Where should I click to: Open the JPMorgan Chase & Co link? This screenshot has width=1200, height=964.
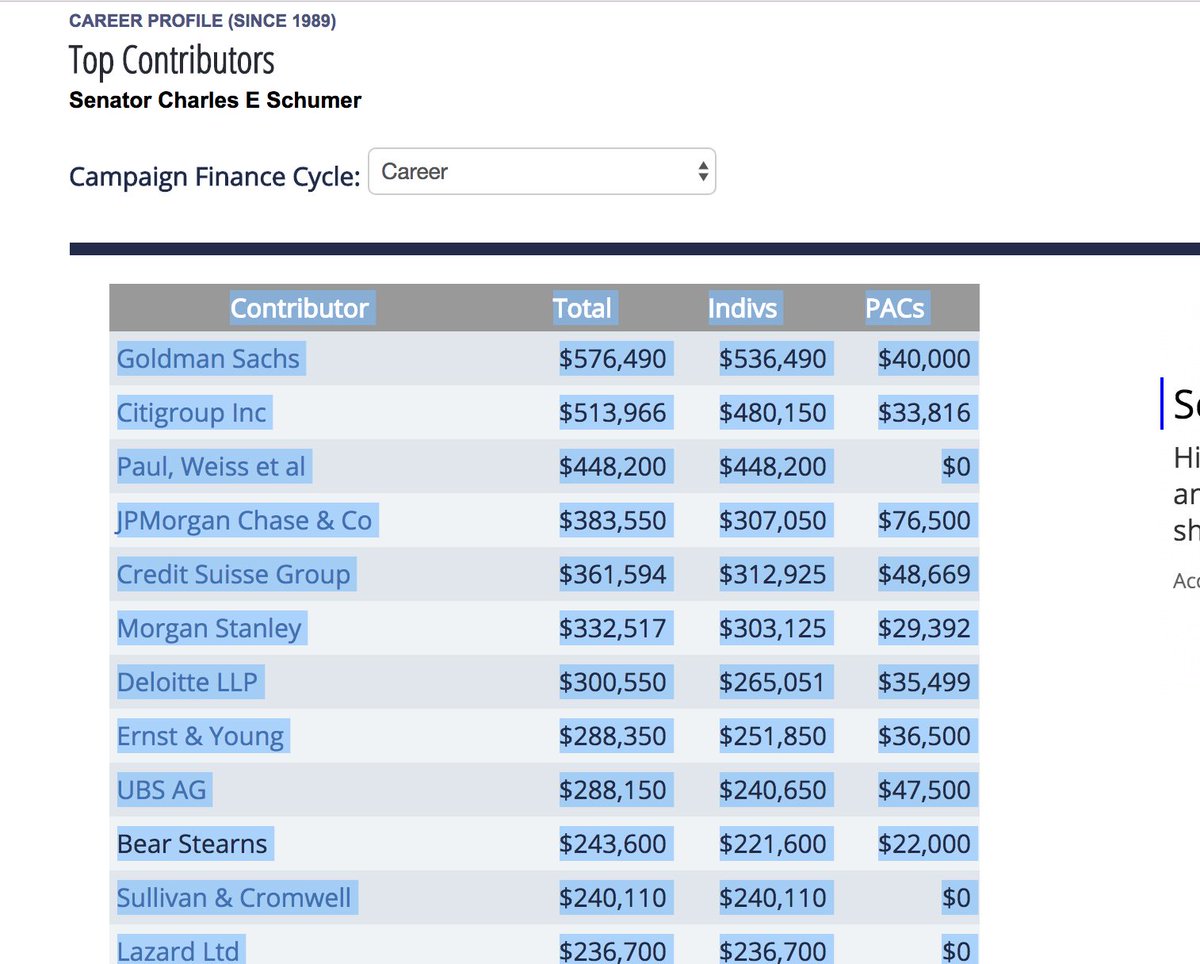[x=244, y=520]
